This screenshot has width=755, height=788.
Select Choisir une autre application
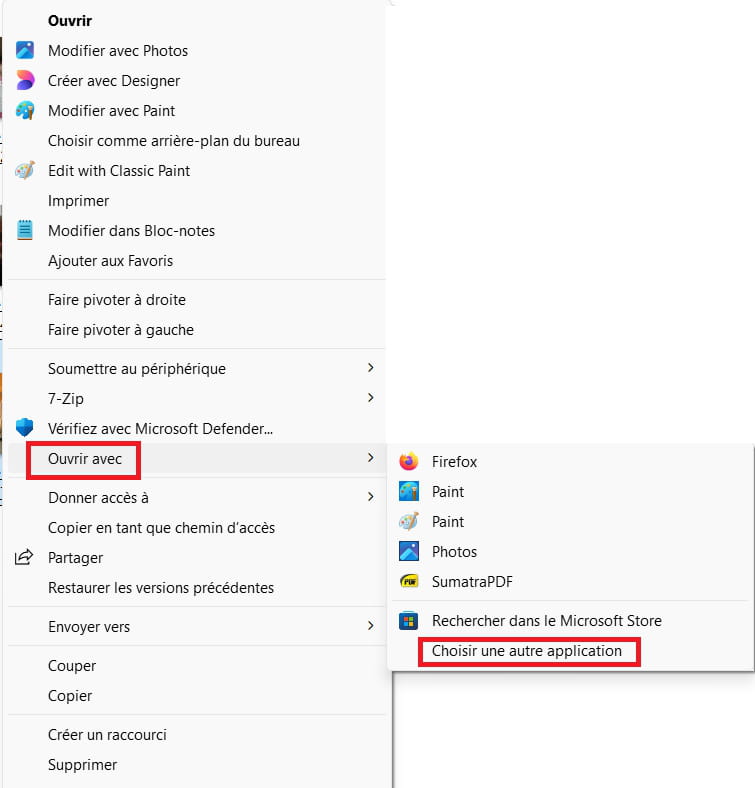tap(527, 651)
